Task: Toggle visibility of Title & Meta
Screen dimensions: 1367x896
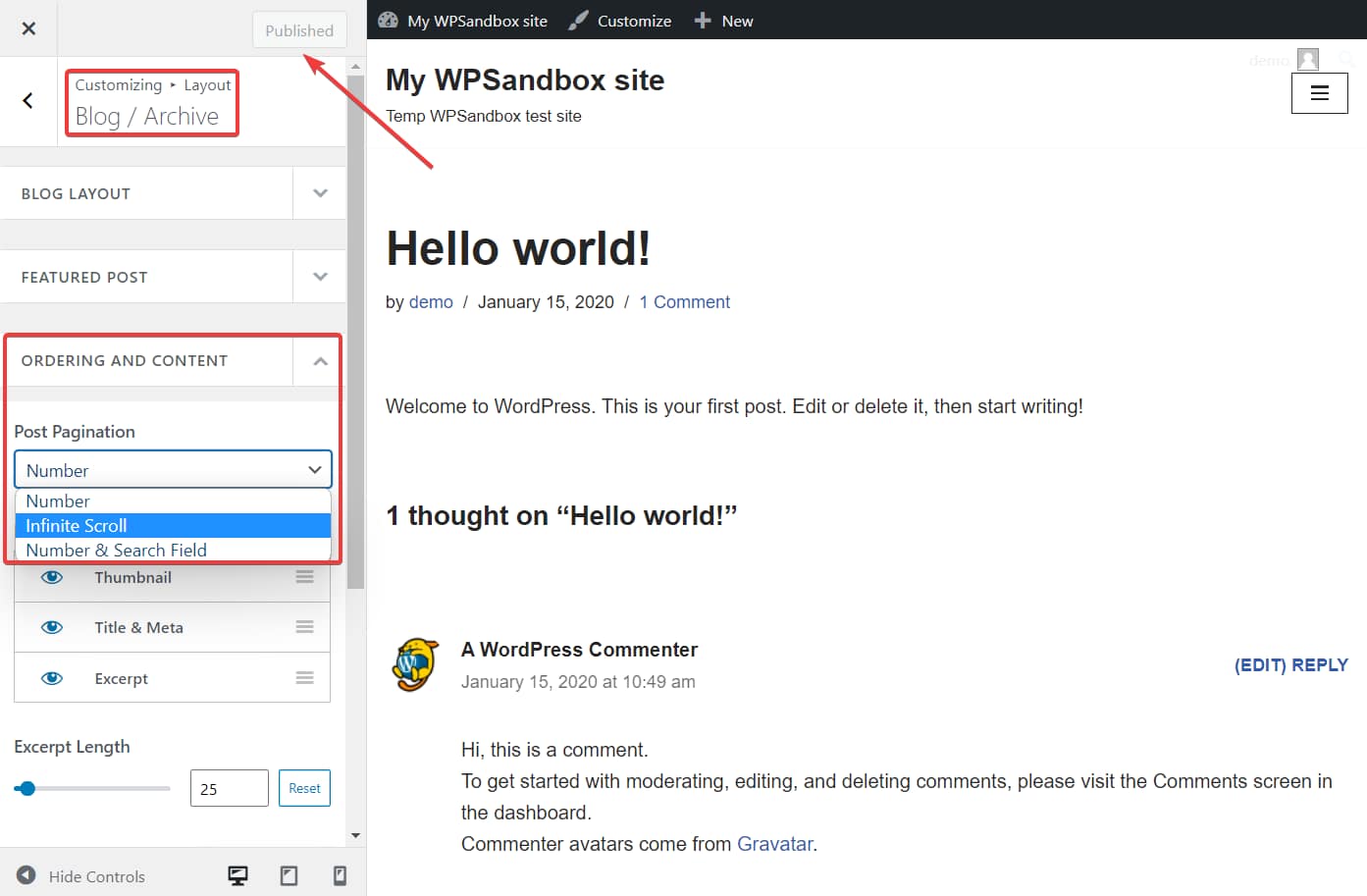Action: click(51, 627)
